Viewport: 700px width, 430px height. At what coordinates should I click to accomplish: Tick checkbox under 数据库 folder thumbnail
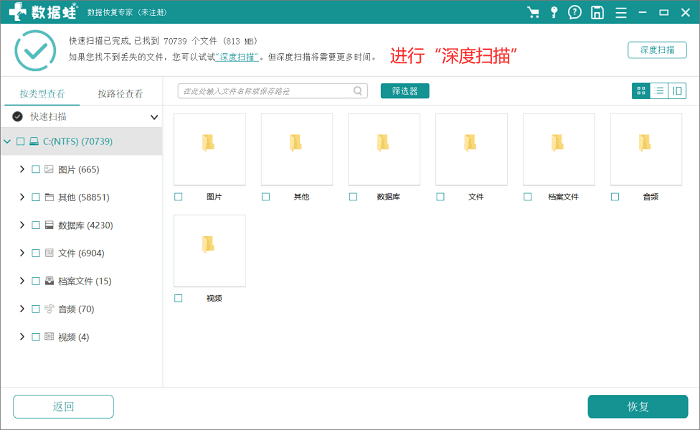353,196
